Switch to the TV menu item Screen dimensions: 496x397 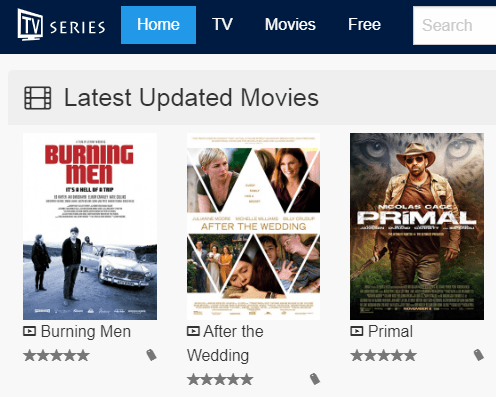[222, 25]
